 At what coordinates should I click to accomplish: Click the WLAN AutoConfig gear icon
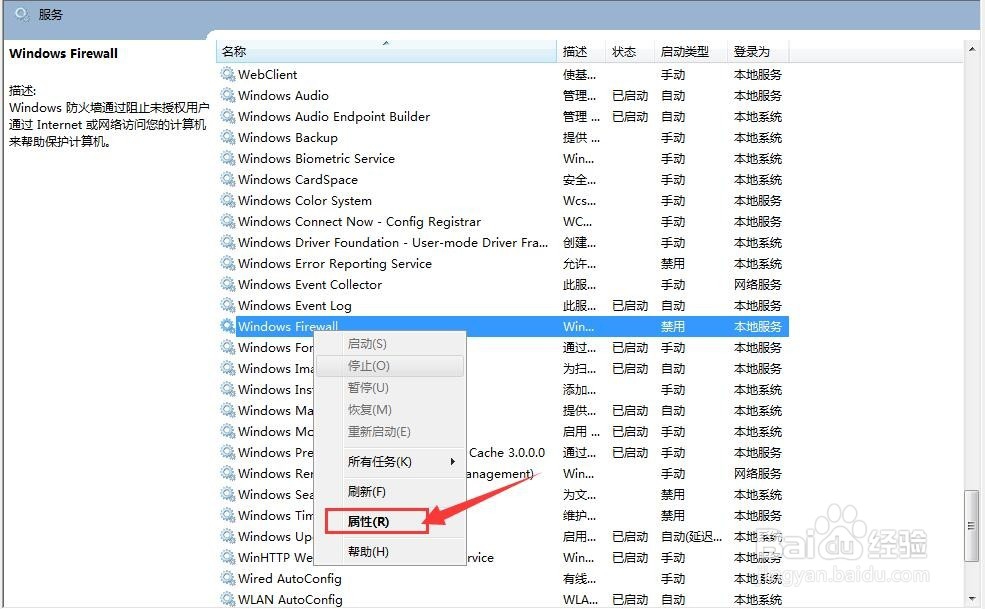pyautogui.click(x=227, y=599)
